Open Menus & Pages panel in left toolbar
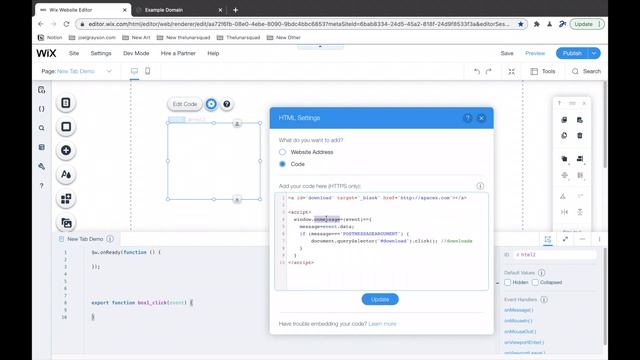This screenshot has height=360, width=640. pos(66,103)
